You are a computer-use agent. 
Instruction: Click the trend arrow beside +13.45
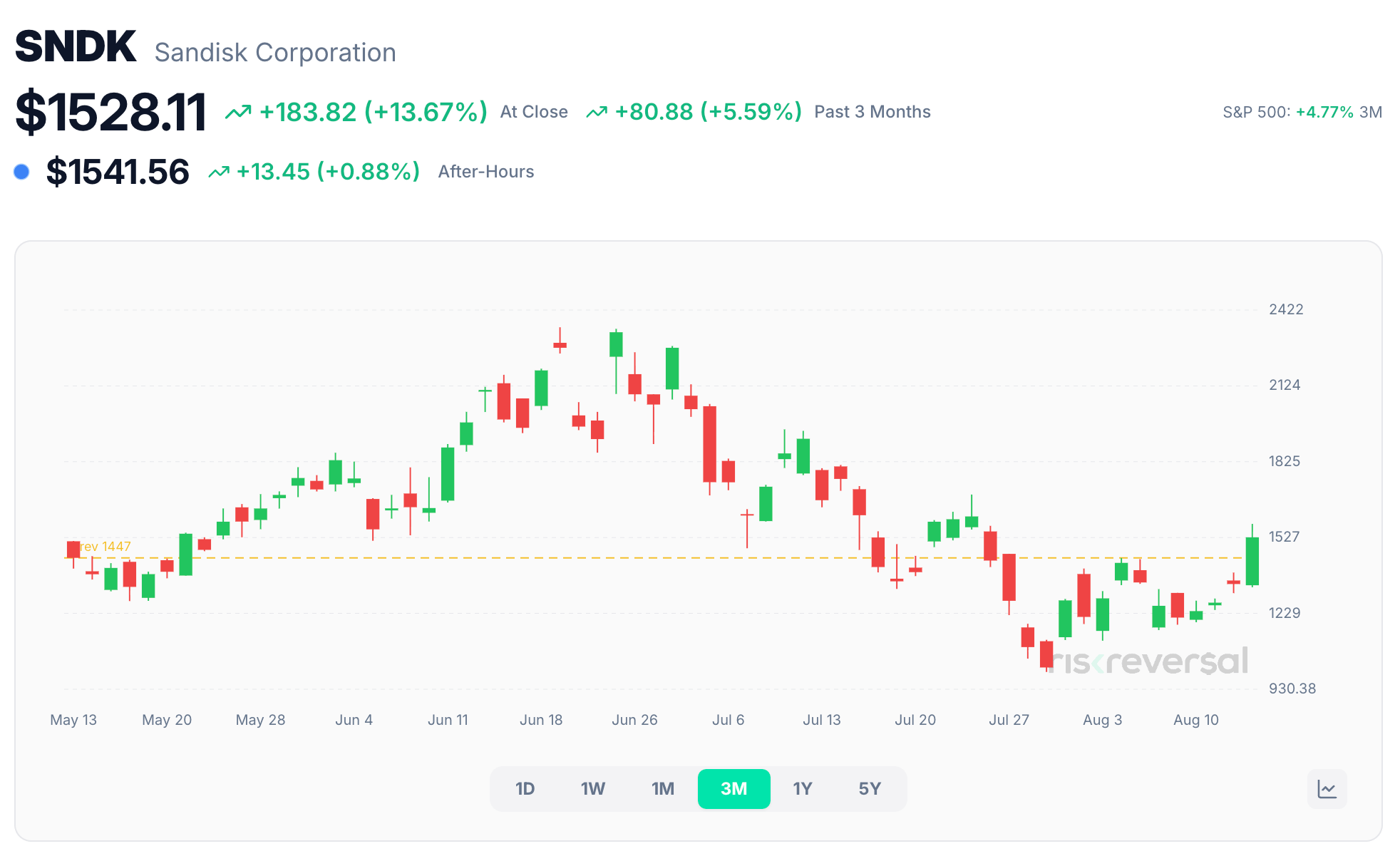[x=219, y=172]
